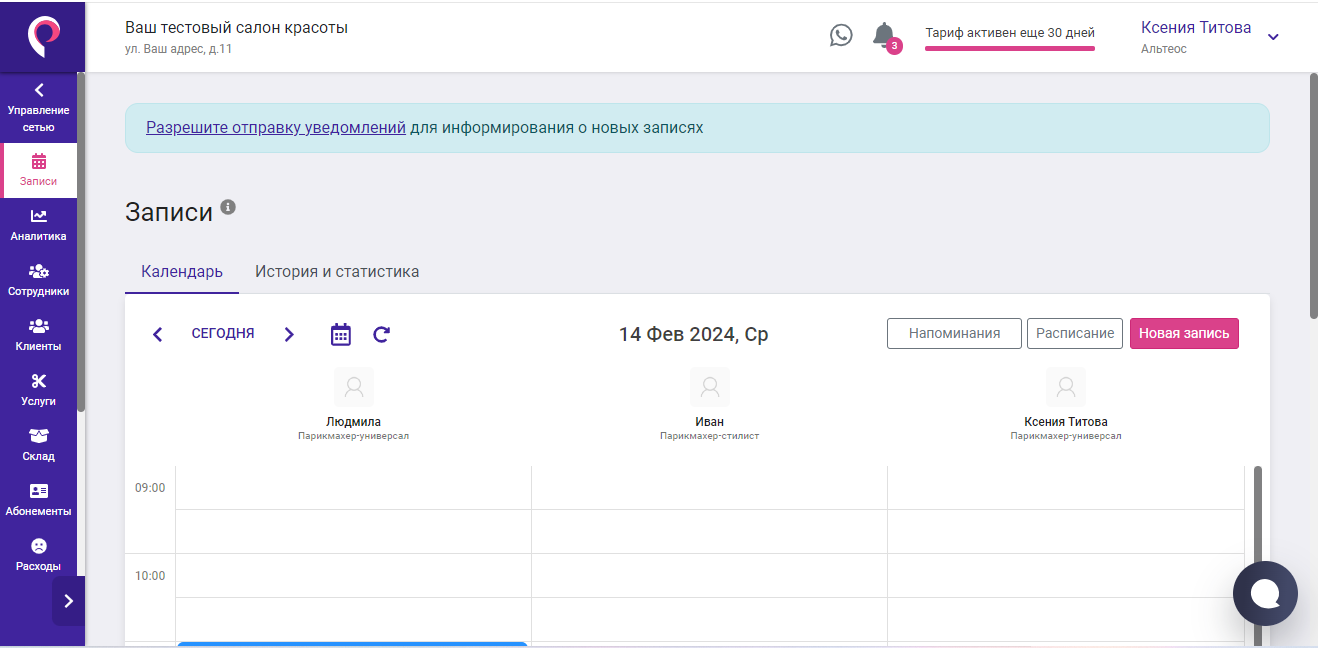Screen dimensions: 1318x648
Task: Go to the next day with right arrow
Action: (x=289, y=334)
